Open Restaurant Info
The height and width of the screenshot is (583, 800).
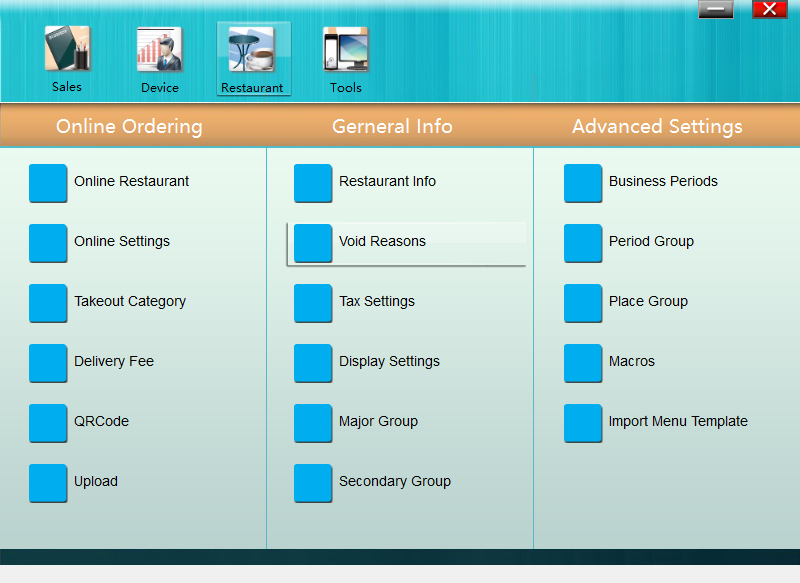point(387,181)
